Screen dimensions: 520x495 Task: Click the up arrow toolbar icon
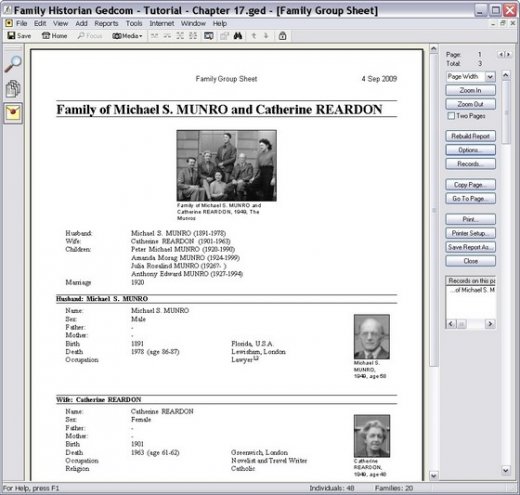click(x=254, y=36)
